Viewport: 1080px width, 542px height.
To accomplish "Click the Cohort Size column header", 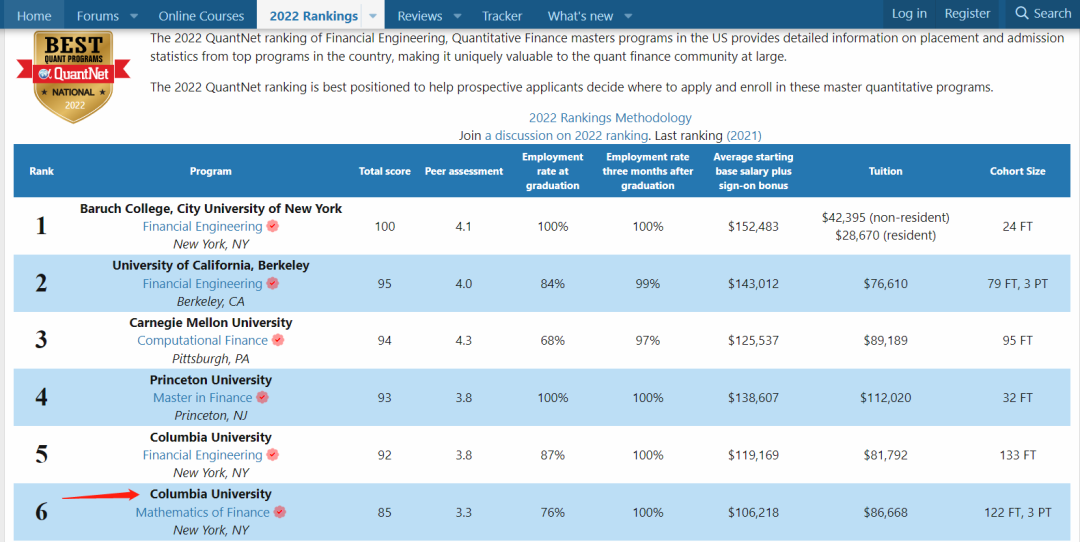I will [1017, 171].
